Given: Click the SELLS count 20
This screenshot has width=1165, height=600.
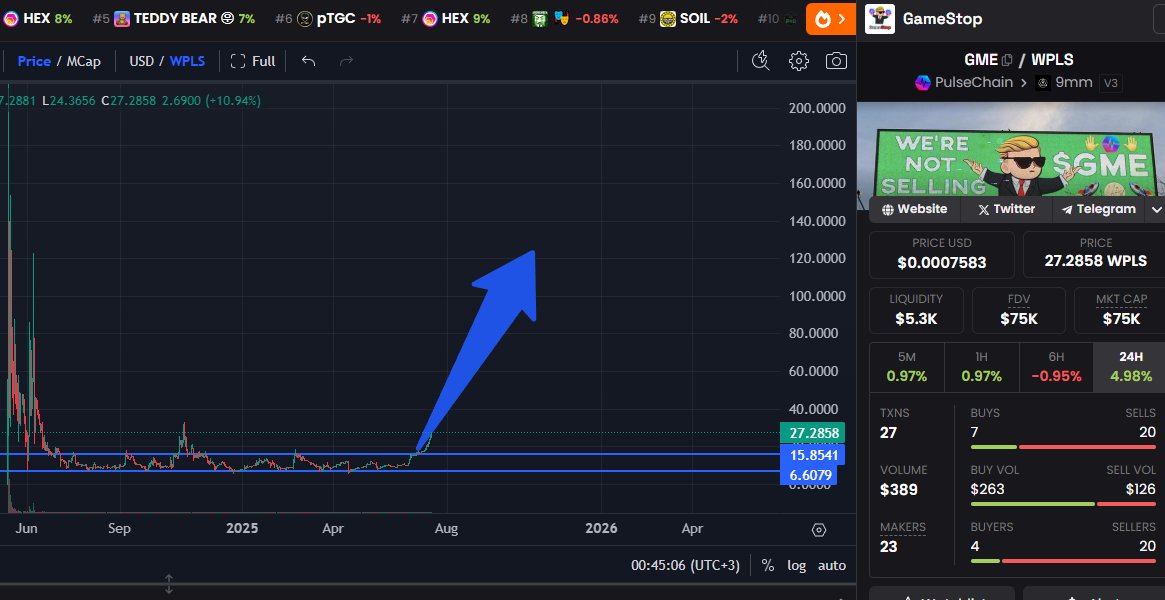Looking at the screenshot, I should 1146,432.
